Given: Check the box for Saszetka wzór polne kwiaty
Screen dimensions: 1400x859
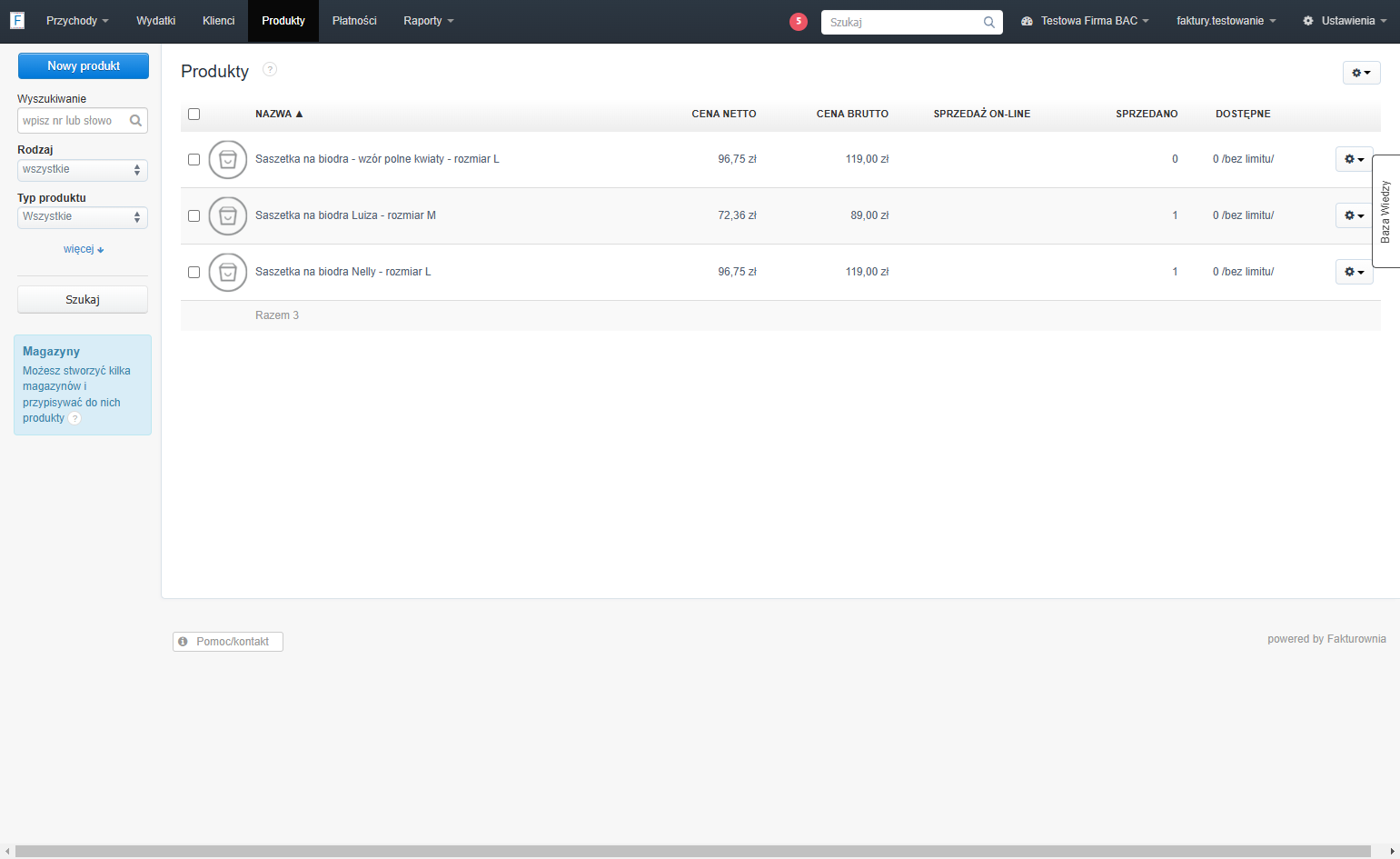Looking at the screenshot, I should pyautogui.click(x=194, y=159).
